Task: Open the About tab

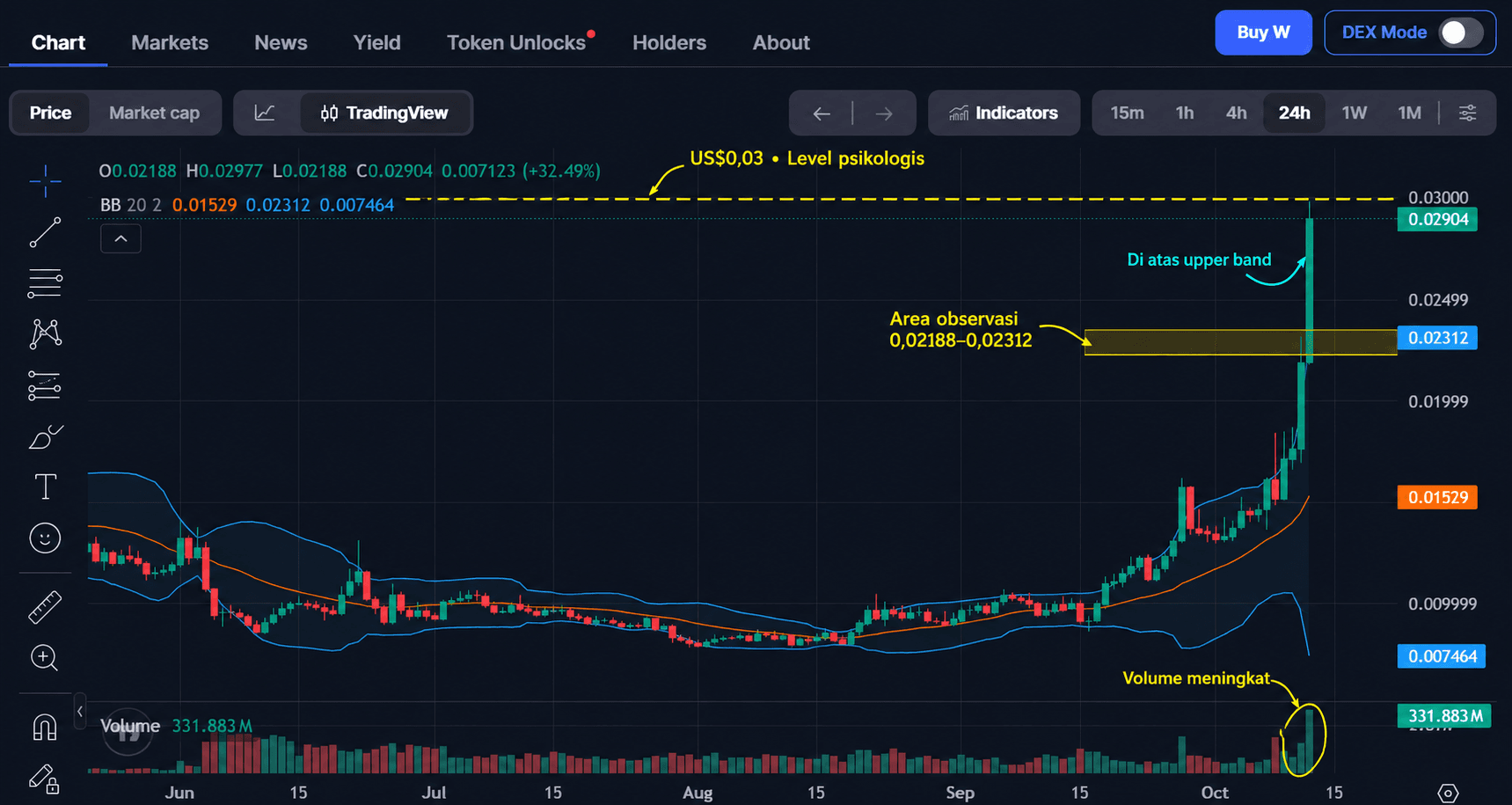Action: (781, 42)
